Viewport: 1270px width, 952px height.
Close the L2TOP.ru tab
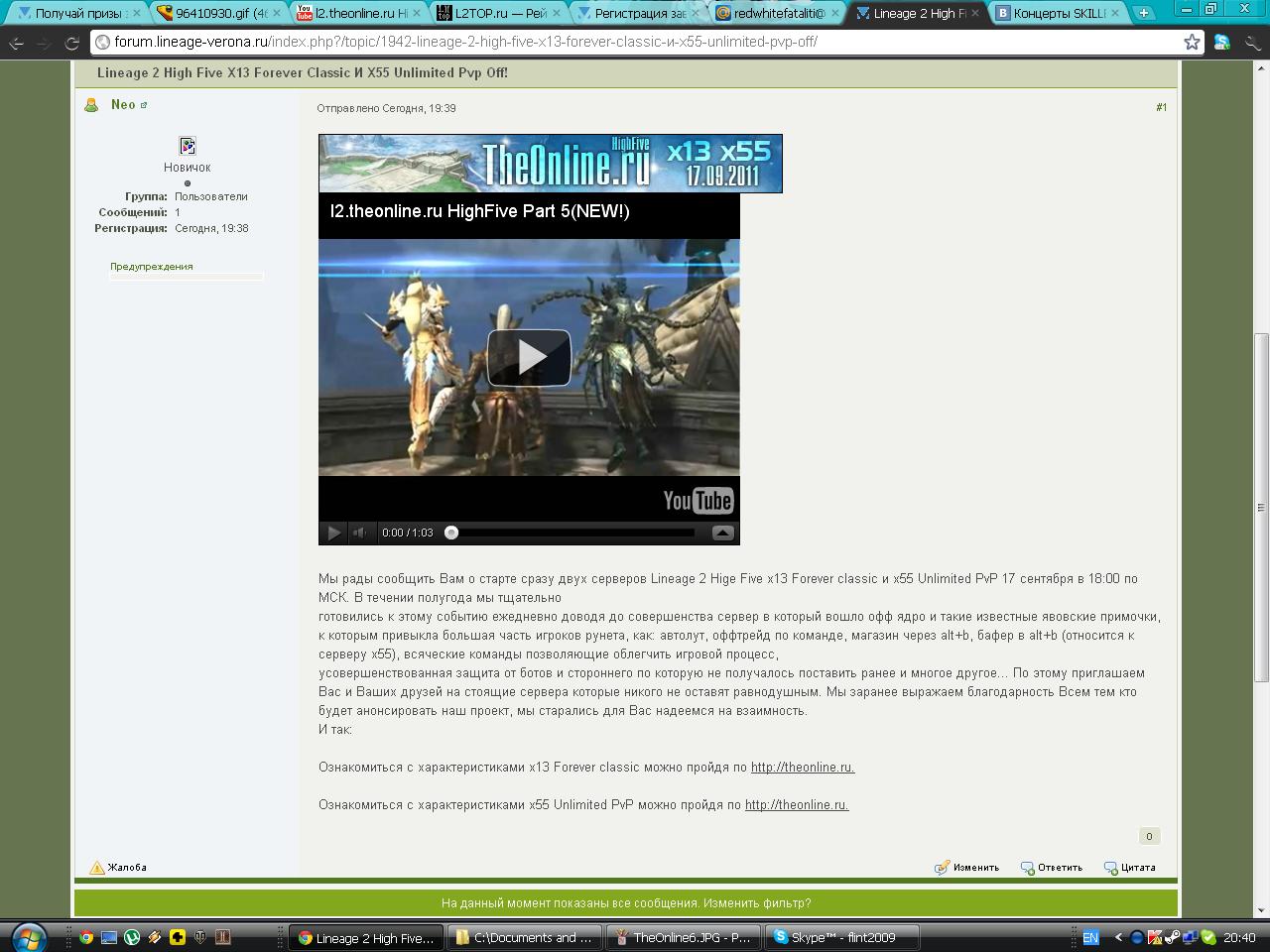coord(557,13)
